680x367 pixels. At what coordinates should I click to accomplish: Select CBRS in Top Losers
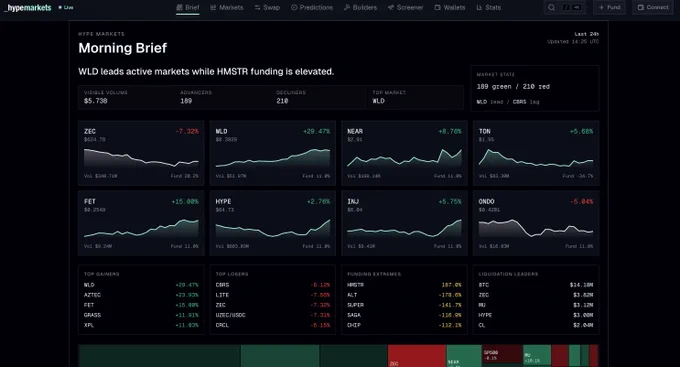pos(273,285)
